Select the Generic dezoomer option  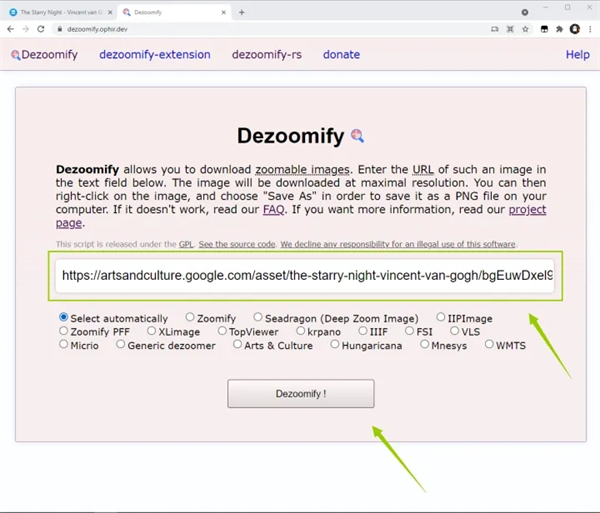tap(121, 344)
